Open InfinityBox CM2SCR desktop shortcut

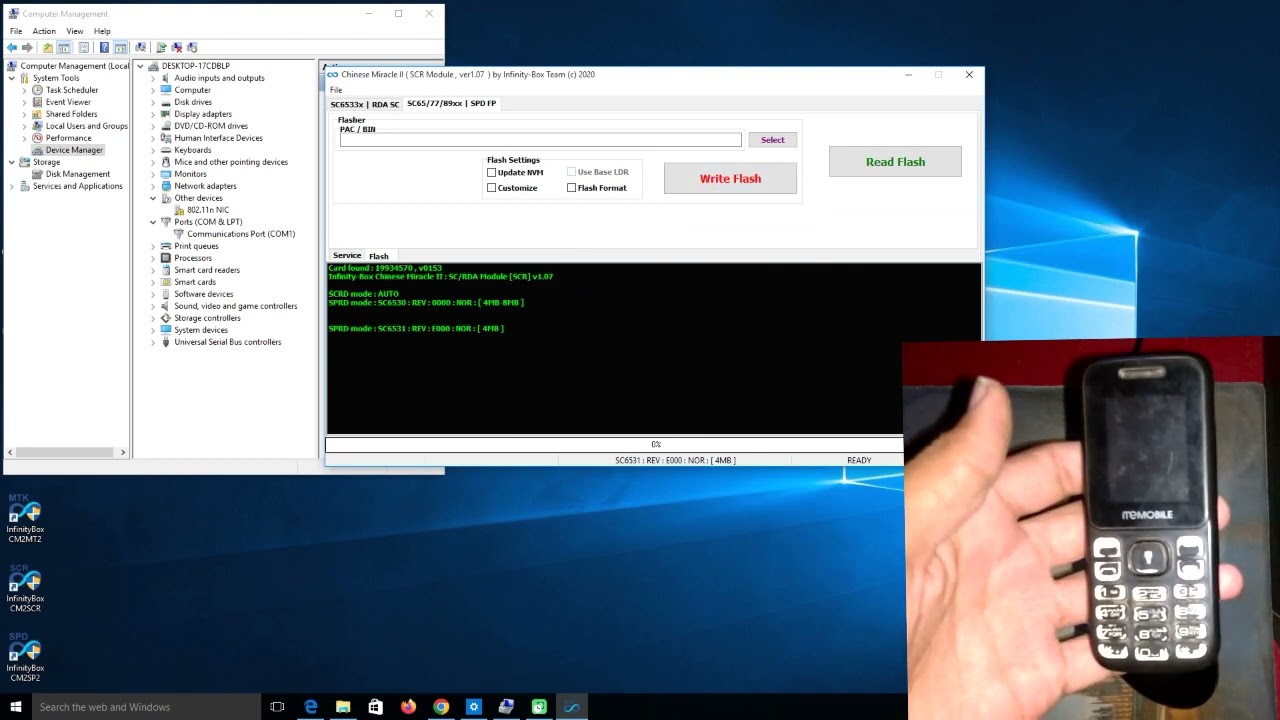[x=25, y=589]
